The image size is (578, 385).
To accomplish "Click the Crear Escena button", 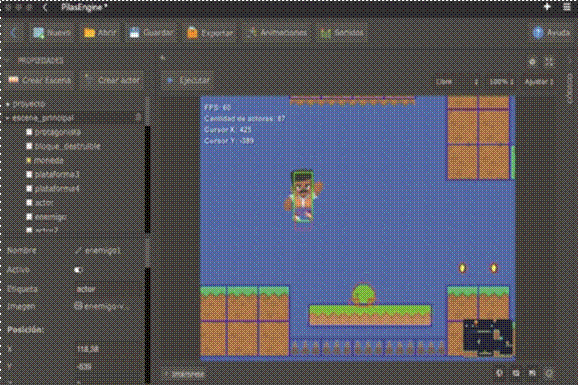I will [x=40, y=80].
